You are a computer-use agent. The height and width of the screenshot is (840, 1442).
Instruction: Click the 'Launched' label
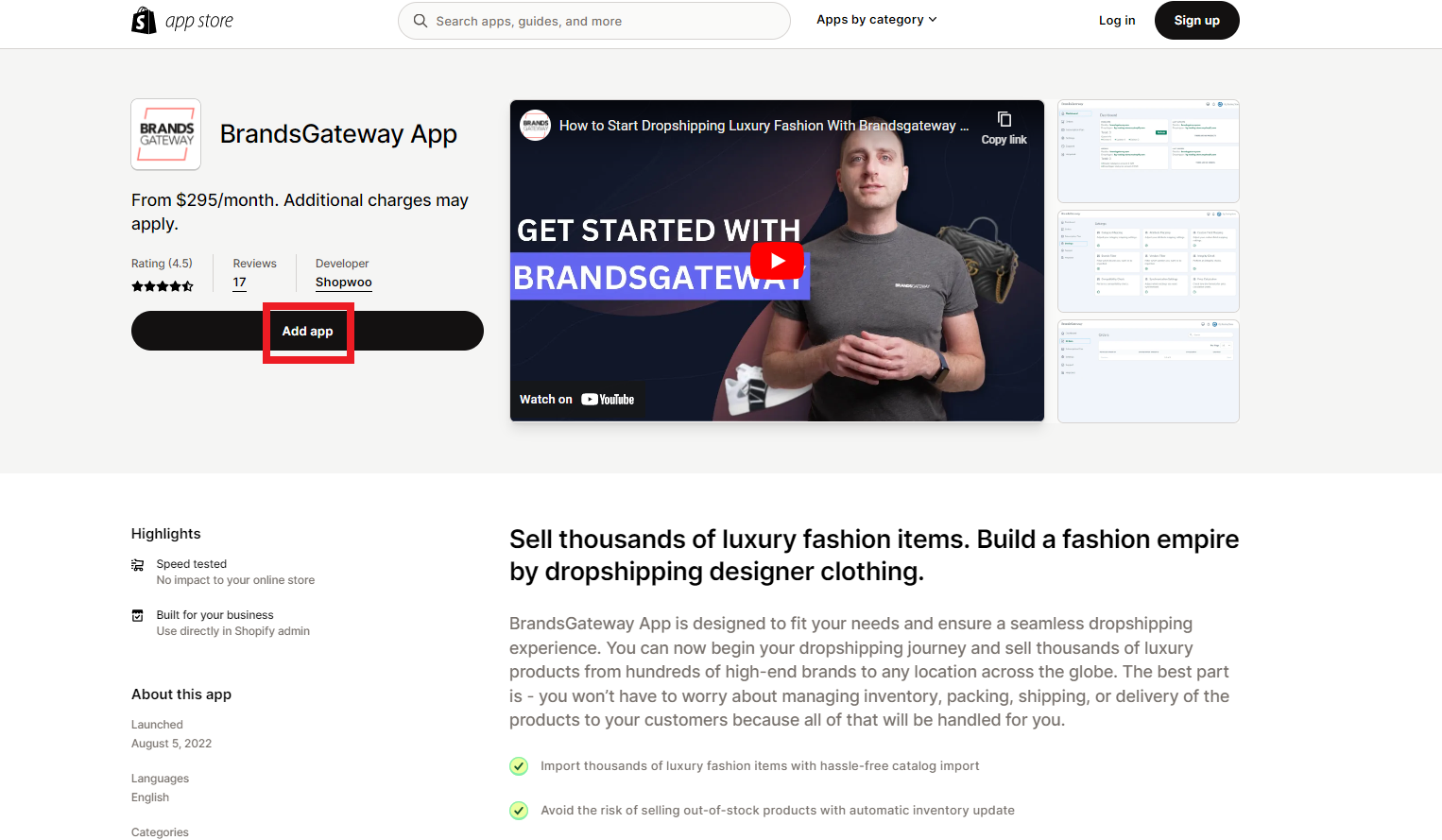point(157,725)
